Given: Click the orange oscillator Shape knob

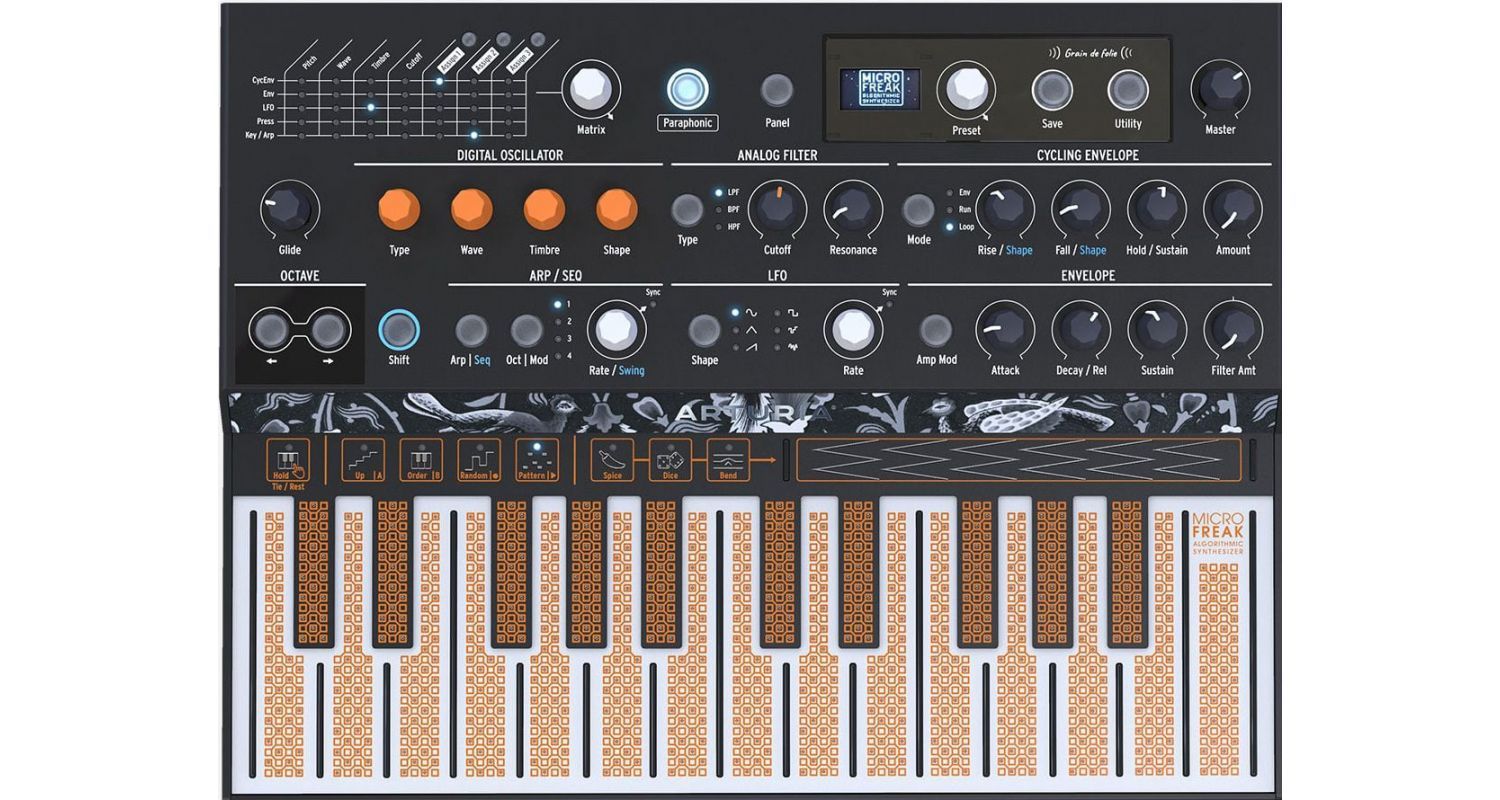Looking at the screenshot, I should coord(617,209).
